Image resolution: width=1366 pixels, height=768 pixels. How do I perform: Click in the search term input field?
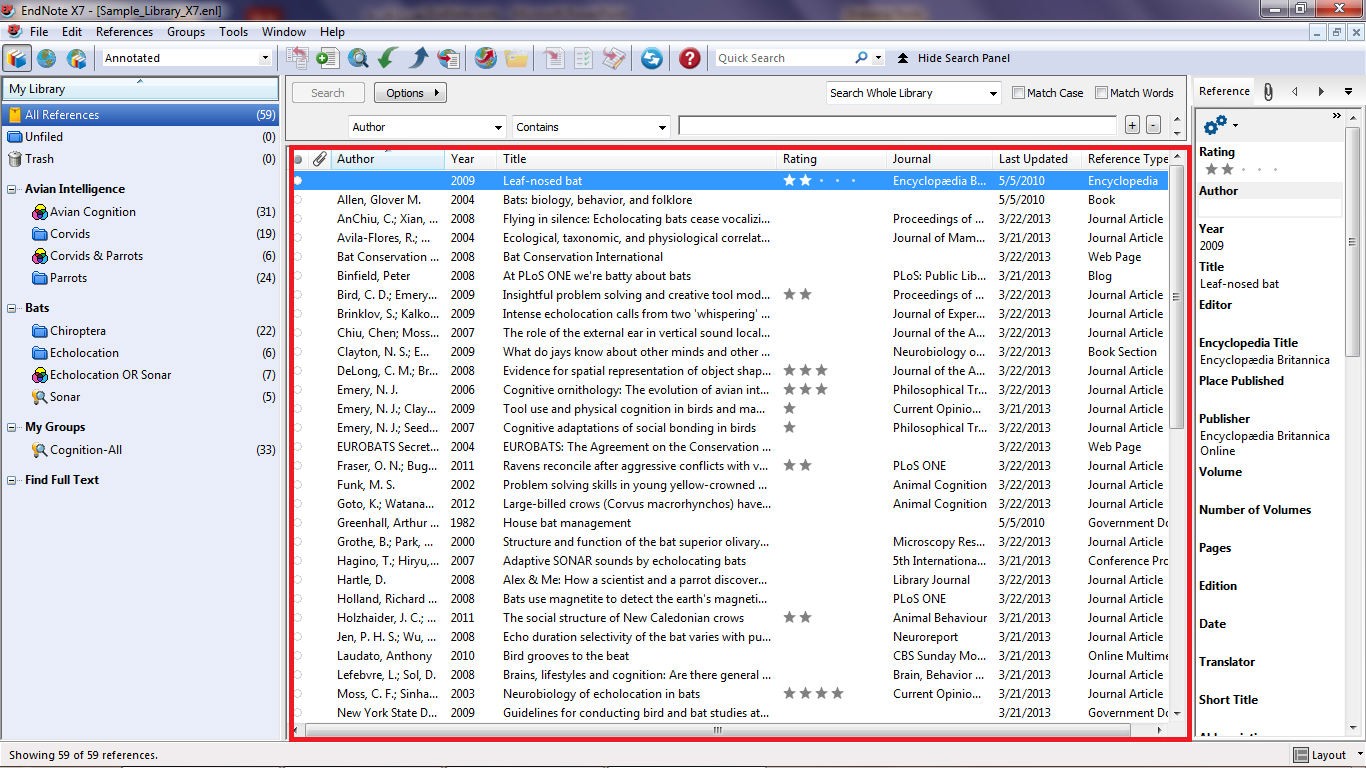(897, 125)
